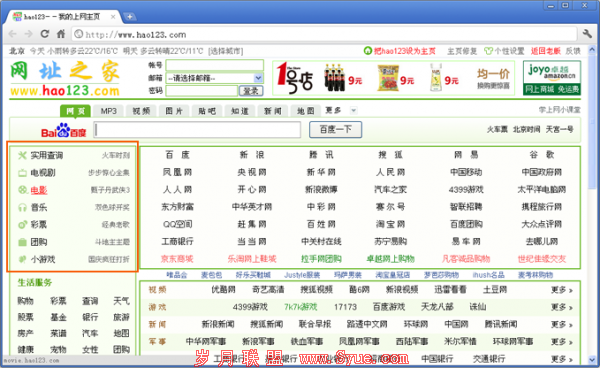Open the 淘宝网 link
Screen dimensions: 600x368
(x=390, y=224)
